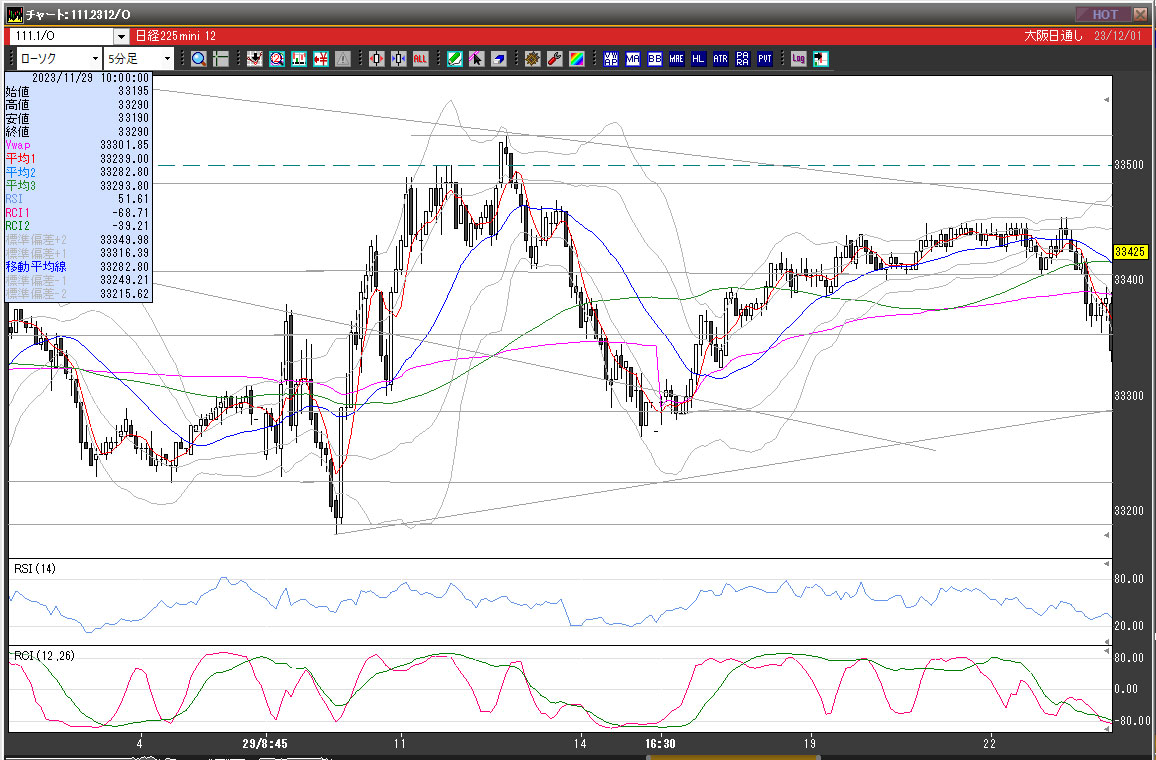Viewport: 1156px width, 760px height.
Task: Click the 大阪日通し session label
Action: 1054,36
